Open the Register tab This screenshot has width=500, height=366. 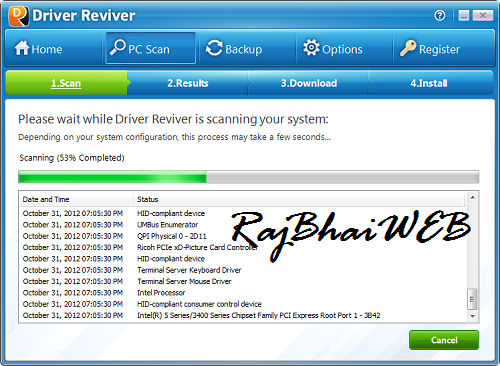pyautogui.click(x=443, y=48)
